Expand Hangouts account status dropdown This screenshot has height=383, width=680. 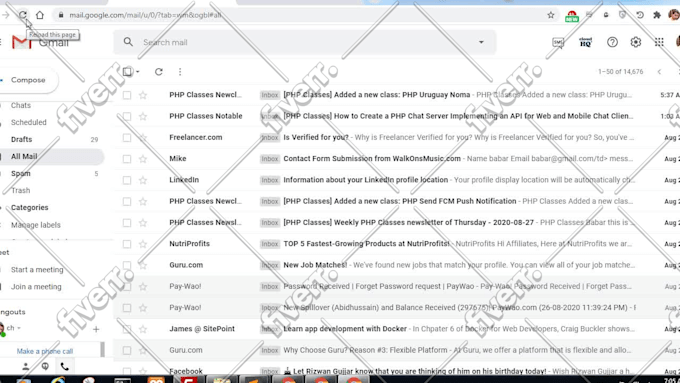[19, 328]
